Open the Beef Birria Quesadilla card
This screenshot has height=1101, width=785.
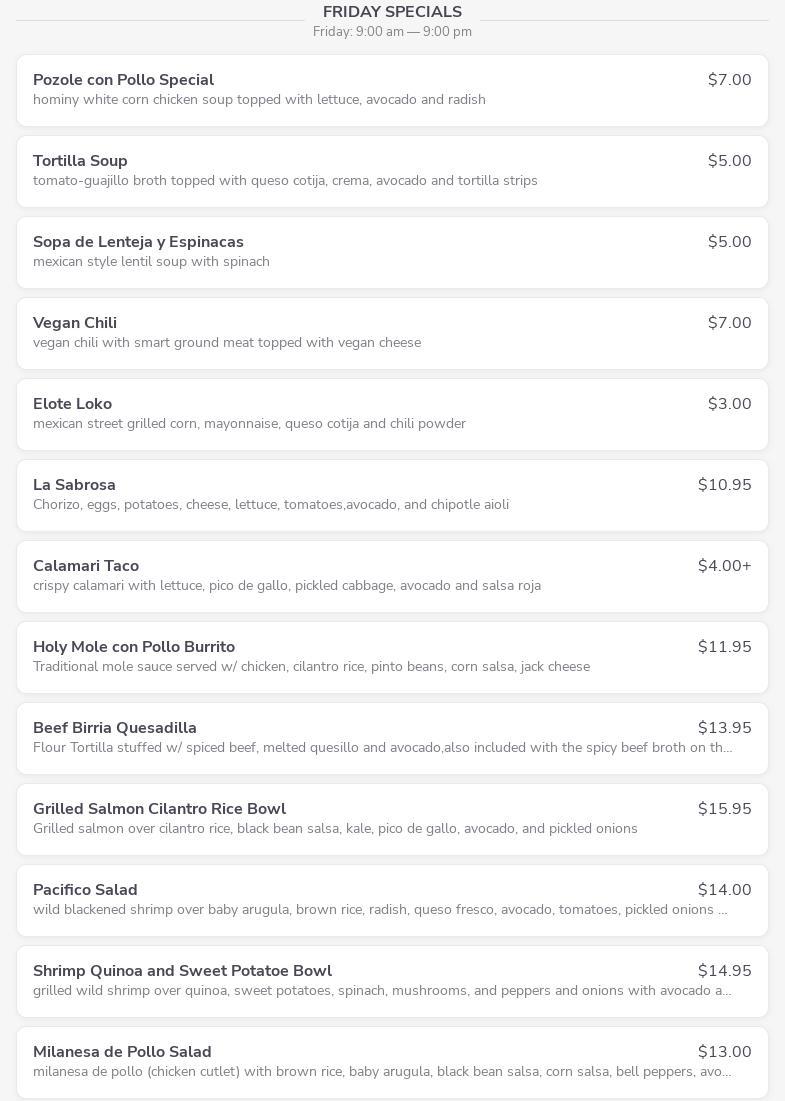(115, 728)
